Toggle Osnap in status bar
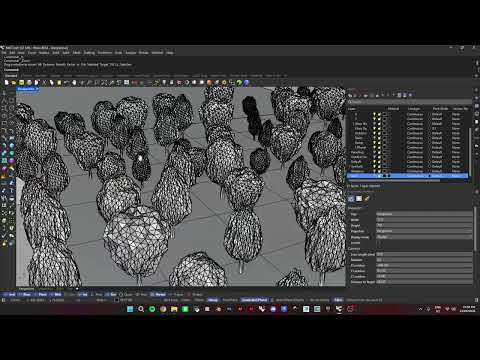Image resolution: width=480 pixels, height=360 pixels. tap(213, 300)
